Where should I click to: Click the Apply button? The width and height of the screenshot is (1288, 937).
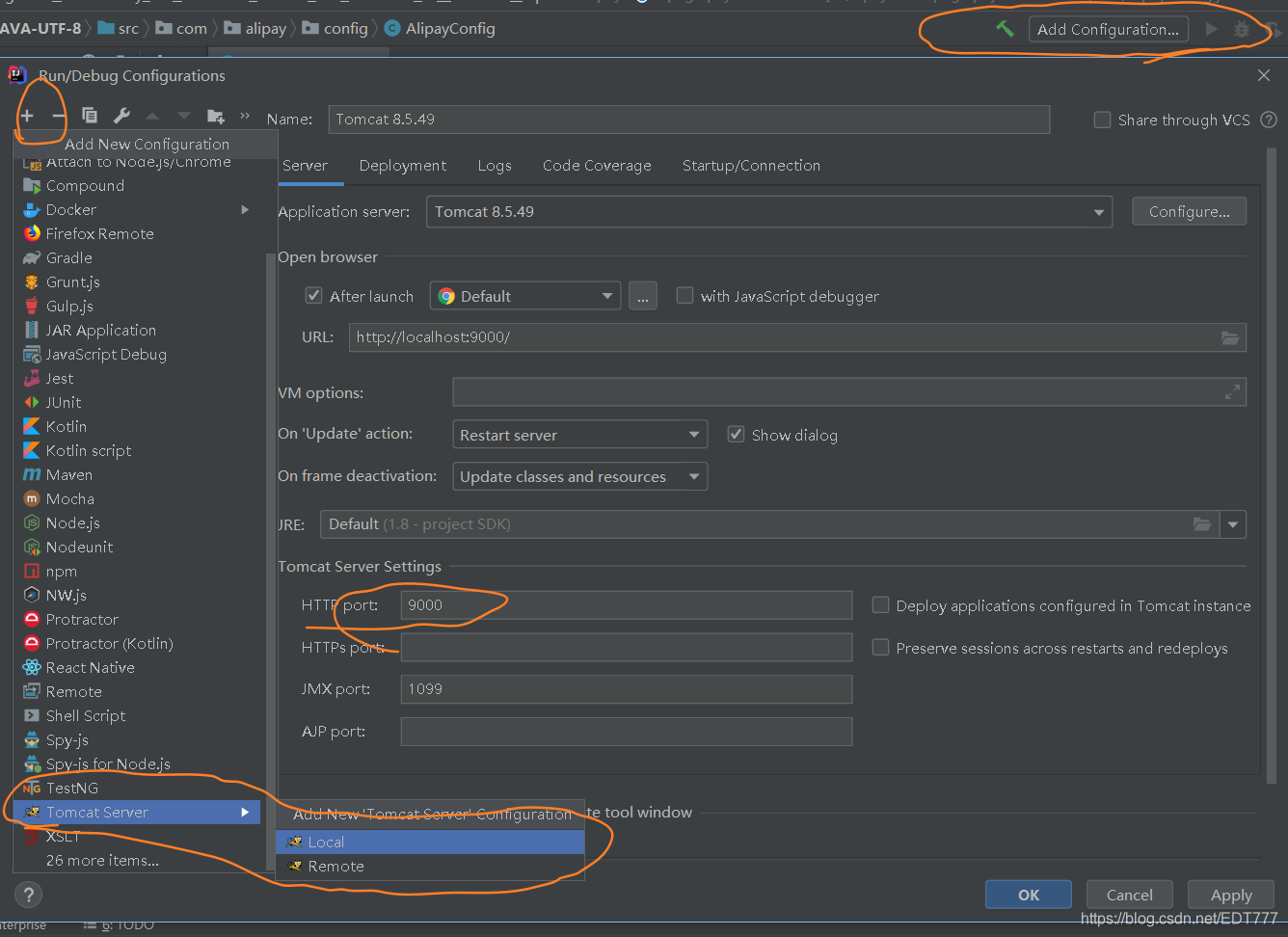pos(1231,895)
